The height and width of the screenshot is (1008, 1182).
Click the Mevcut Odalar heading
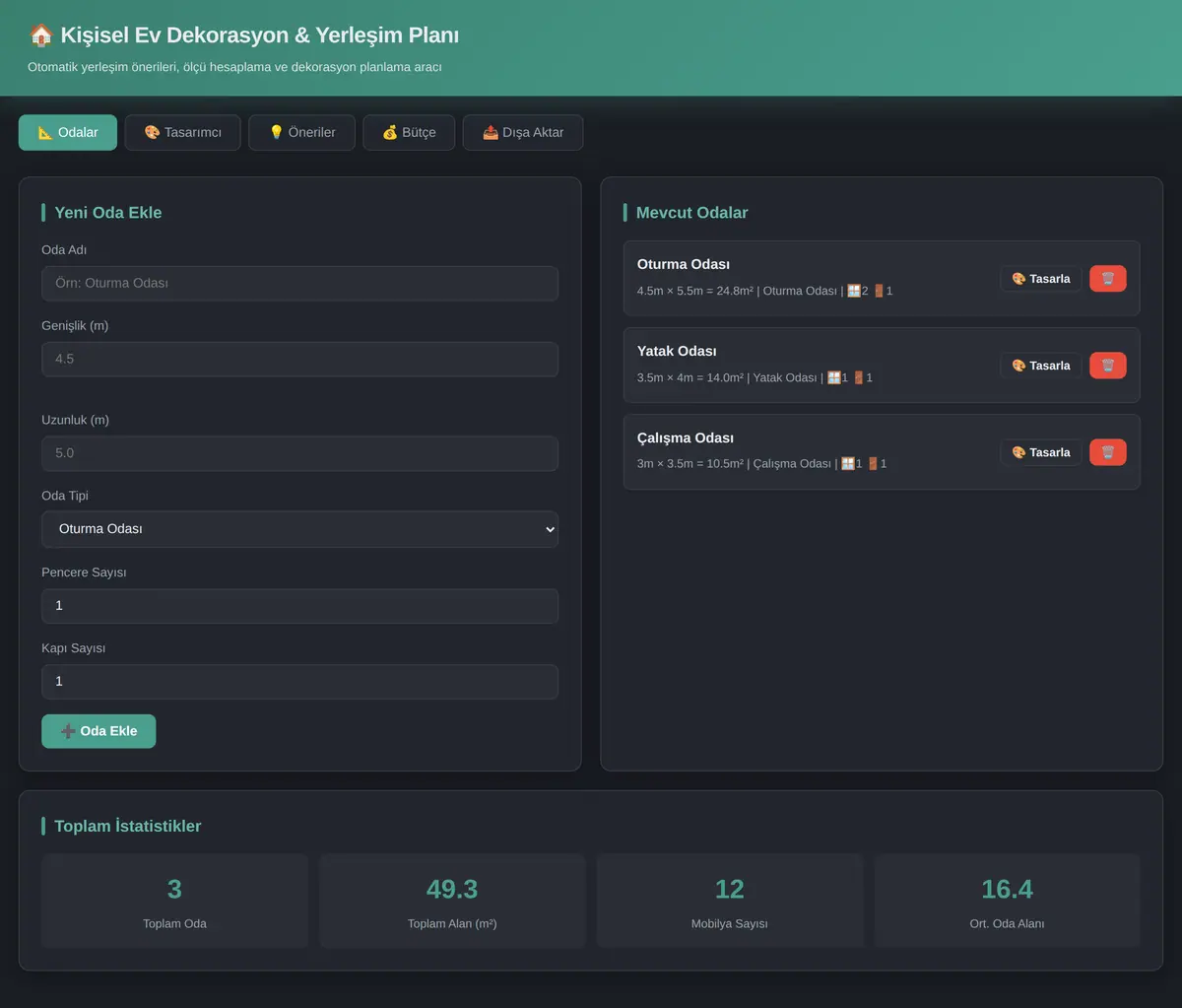click(692, 213)
